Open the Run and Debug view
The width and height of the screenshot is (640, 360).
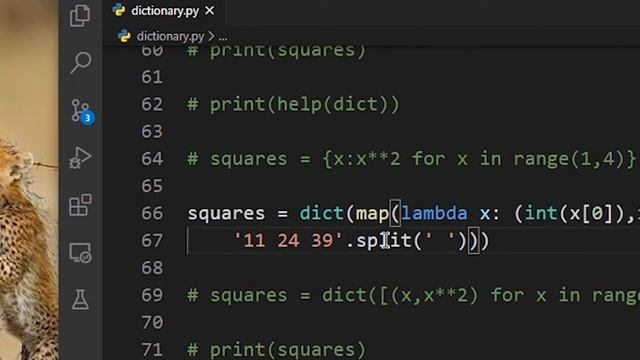click(80, 158)
